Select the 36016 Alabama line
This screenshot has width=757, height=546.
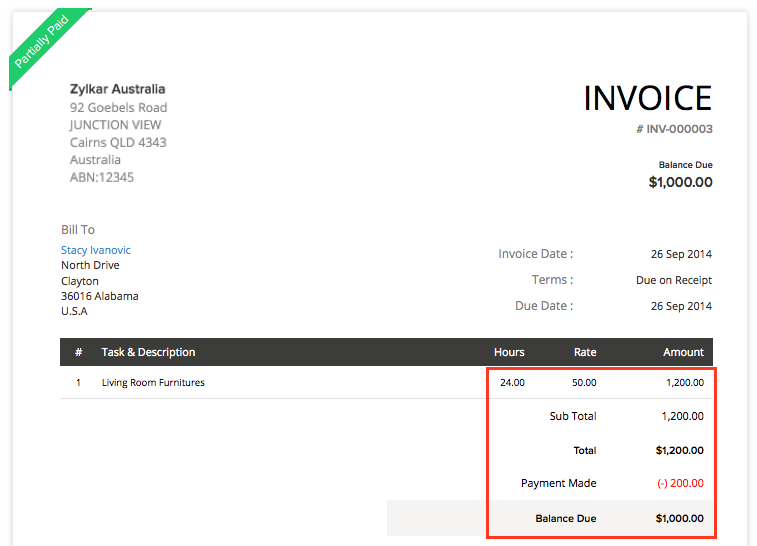[x=99, y=296]
